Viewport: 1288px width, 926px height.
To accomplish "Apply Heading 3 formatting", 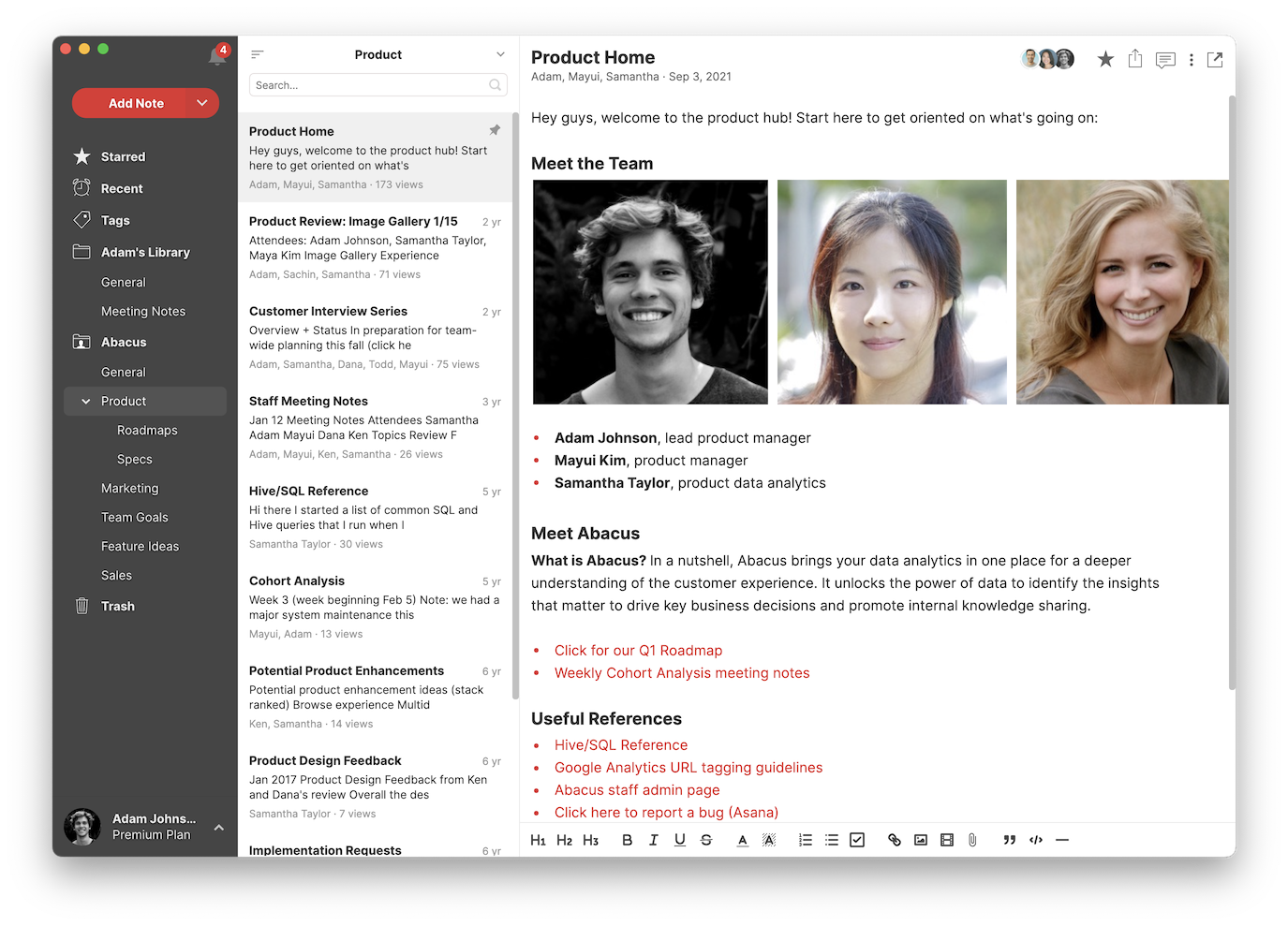I will (590, 840).
